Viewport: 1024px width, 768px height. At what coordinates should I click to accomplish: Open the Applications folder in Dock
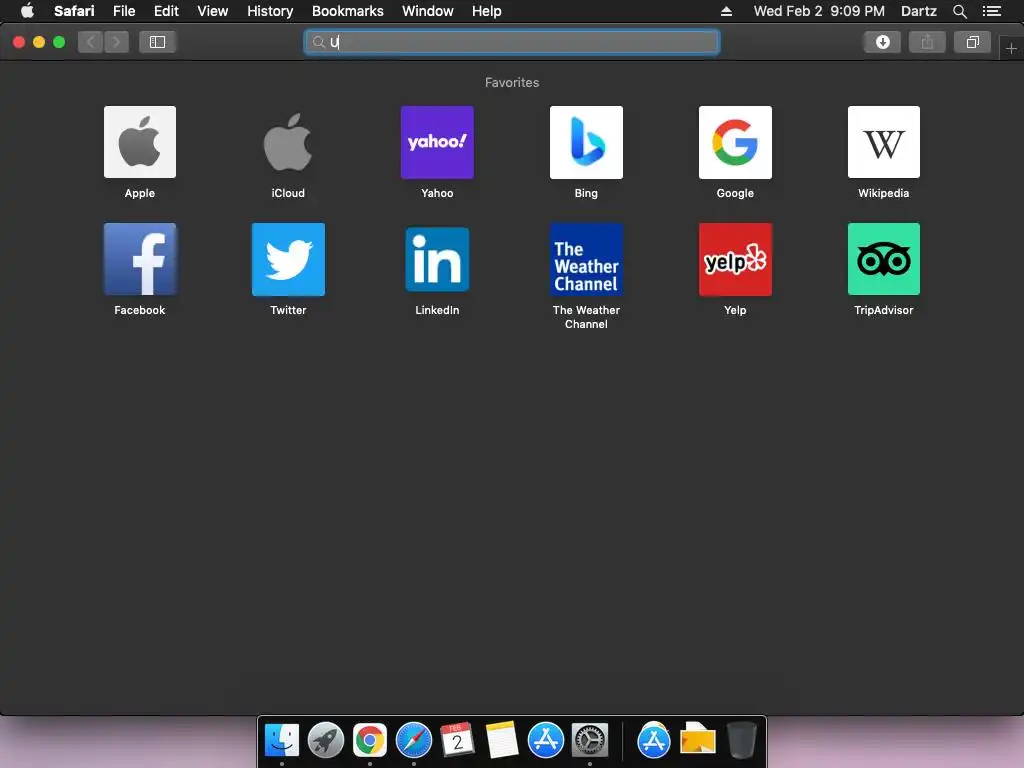pos(654,741)
